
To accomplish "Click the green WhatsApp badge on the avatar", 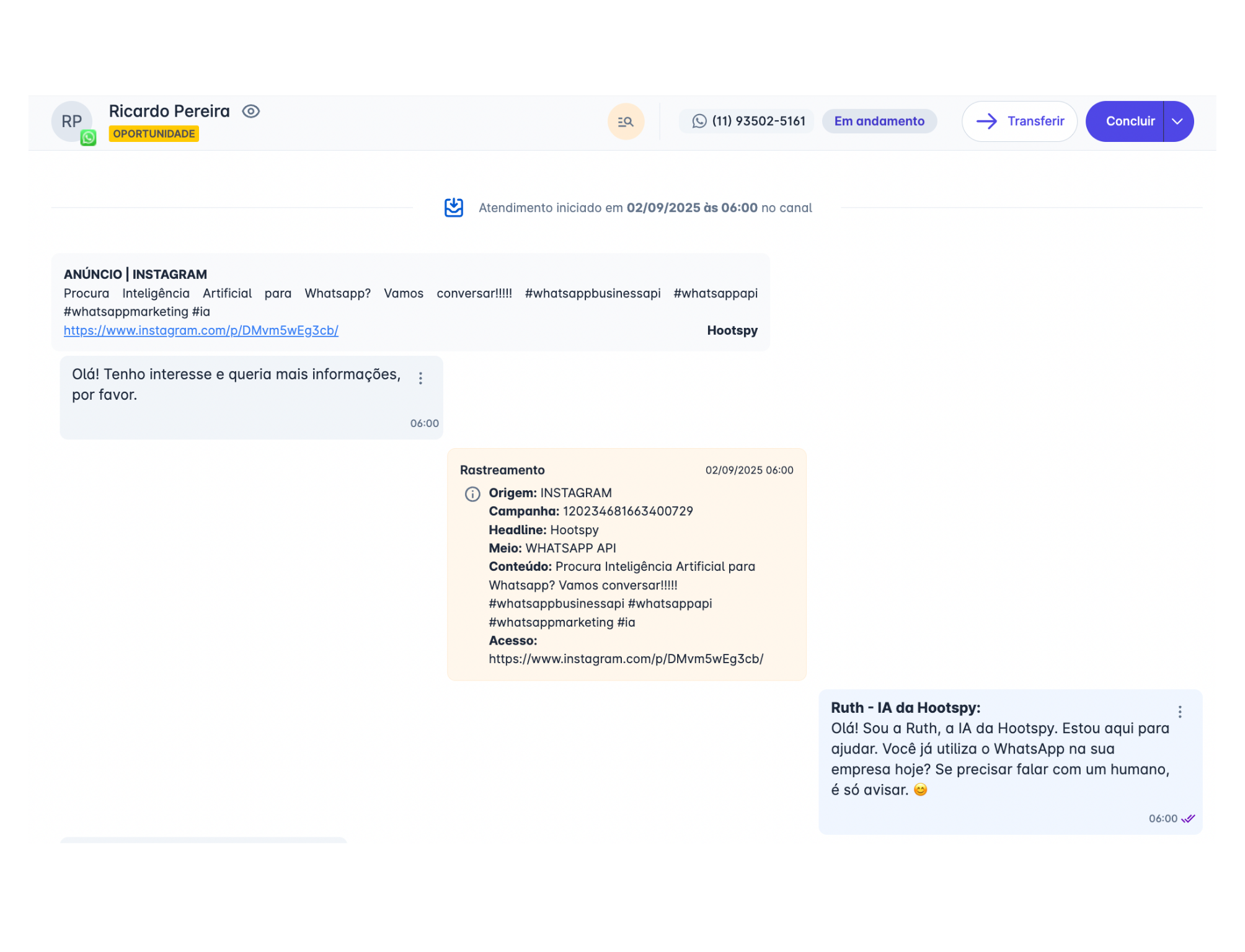I will point(89,138).
